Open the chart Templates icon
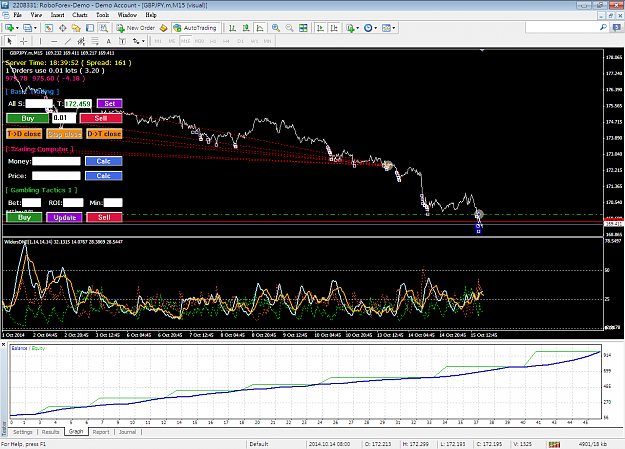Image resolution: width=625 pixels, height=449 pixels. 386,28
